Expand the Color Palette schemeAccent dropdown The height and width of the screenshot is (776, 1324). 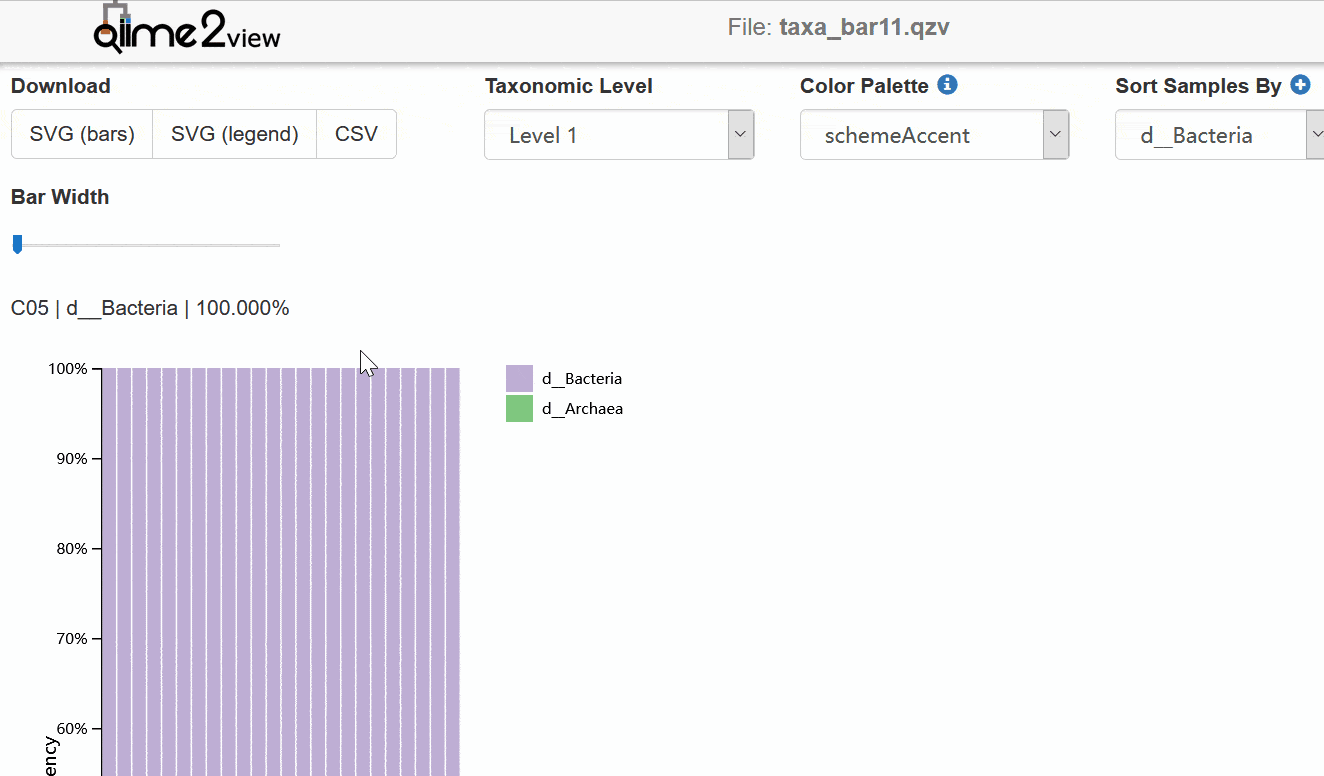click(935, 135)
